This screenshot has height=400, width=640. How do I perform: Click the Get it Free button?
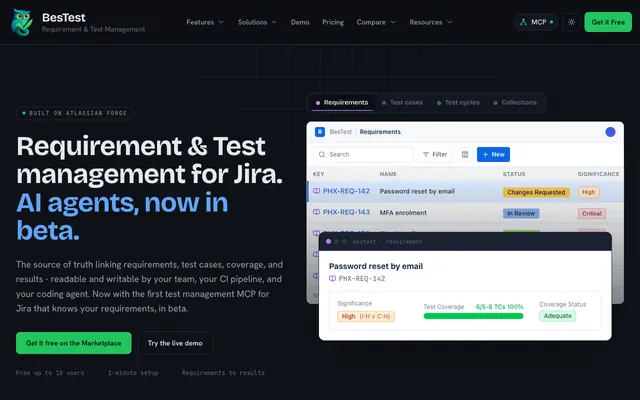[x=608, y=22]
